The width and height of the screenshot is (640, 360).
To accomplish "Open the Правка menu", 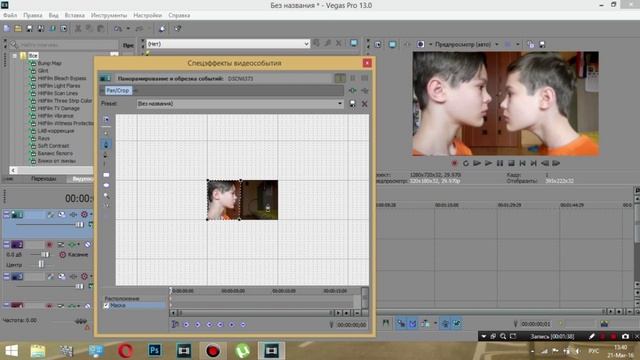I will point(33,15).
